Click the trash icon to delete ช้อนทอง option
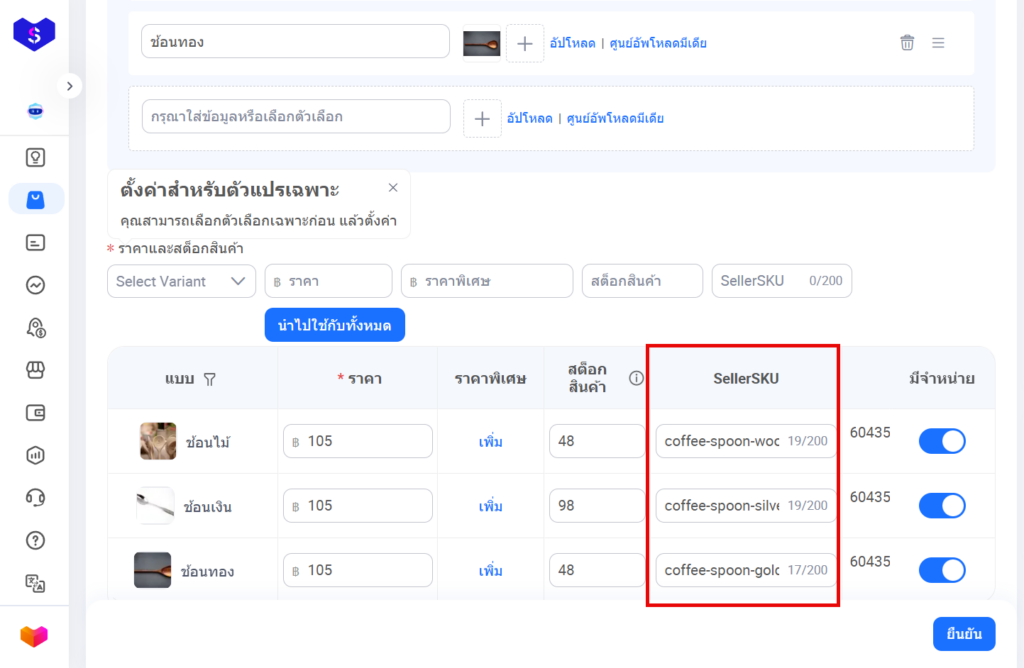The image size is (1024, 668). coord(907,42)
